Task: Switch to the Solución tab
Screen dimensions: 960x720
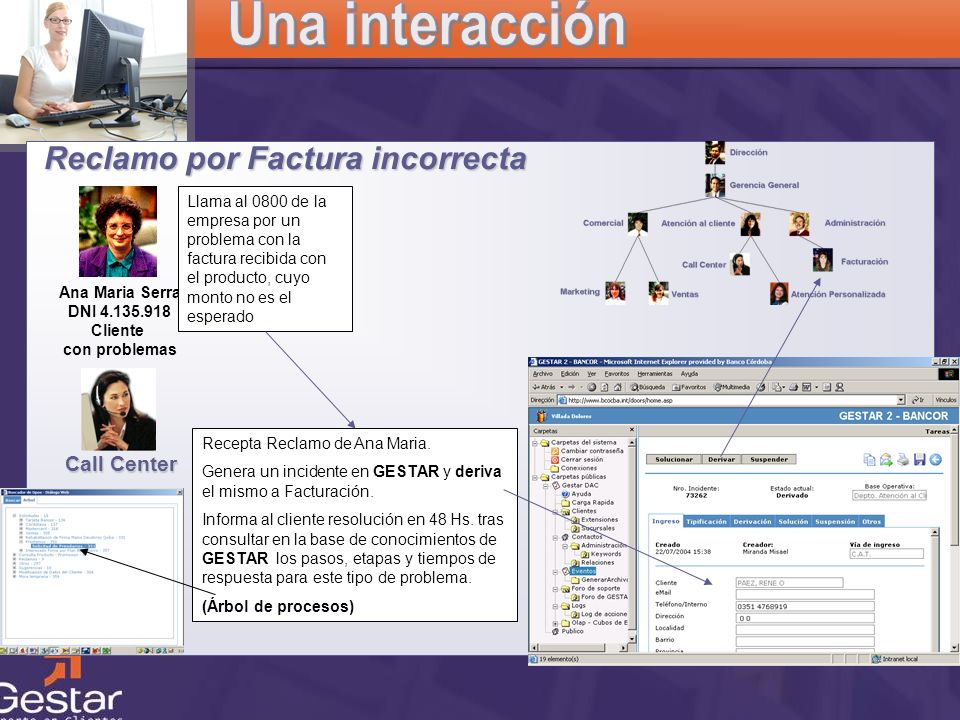Action: click(x=793, y=521)
